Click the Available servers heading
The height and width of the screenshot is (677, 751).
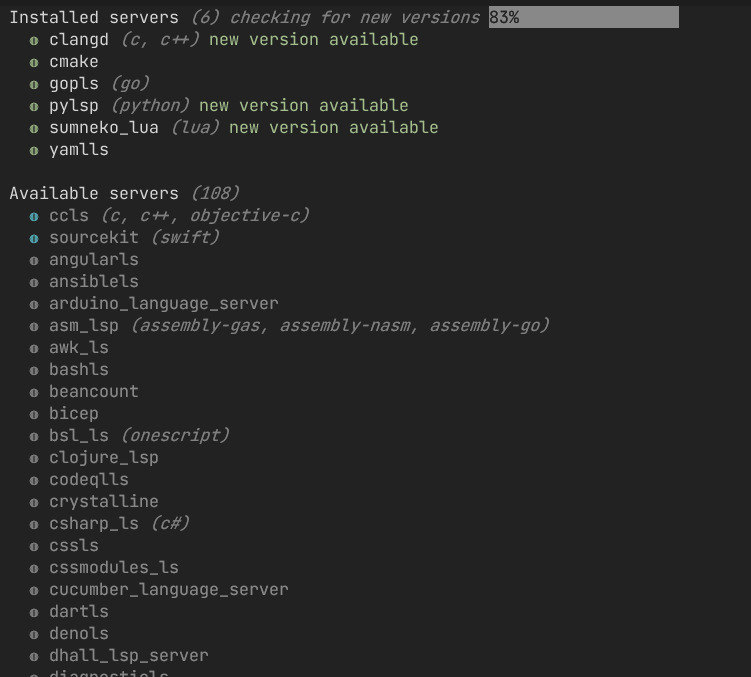(x=94, y=194)
